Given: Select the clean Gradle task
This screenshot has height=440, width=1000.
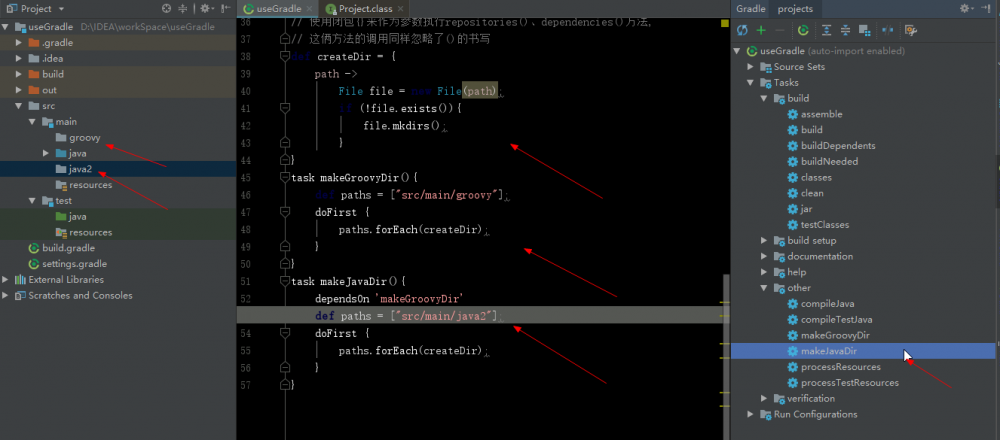Looking at the screenshot, I should tap(812, 193).
